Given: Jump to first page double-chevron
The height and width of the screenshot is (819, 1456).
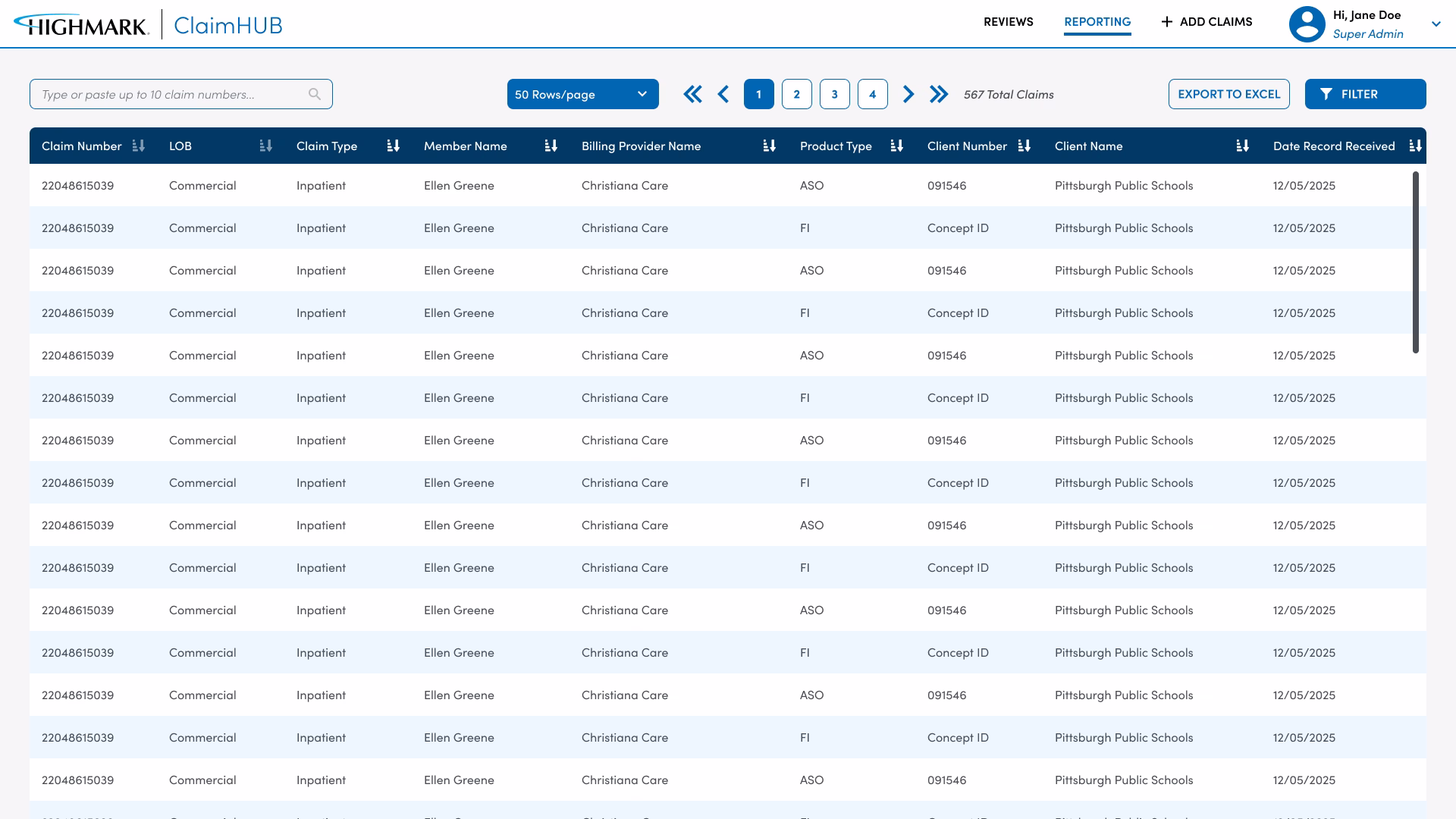Looking at the screenshot, I should (692, 94).
